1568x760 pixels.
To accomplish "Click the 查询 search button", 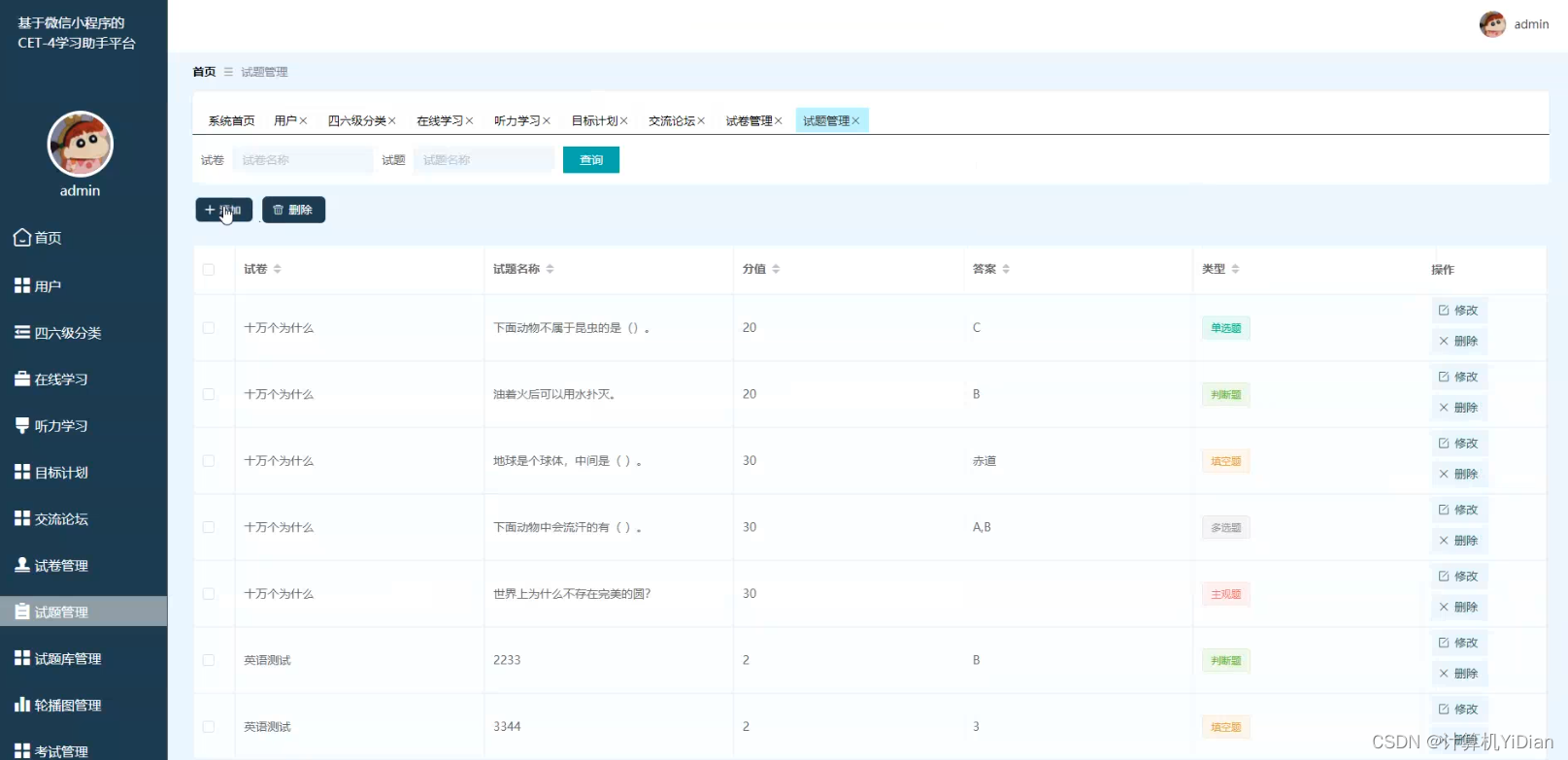I will 591,160.
